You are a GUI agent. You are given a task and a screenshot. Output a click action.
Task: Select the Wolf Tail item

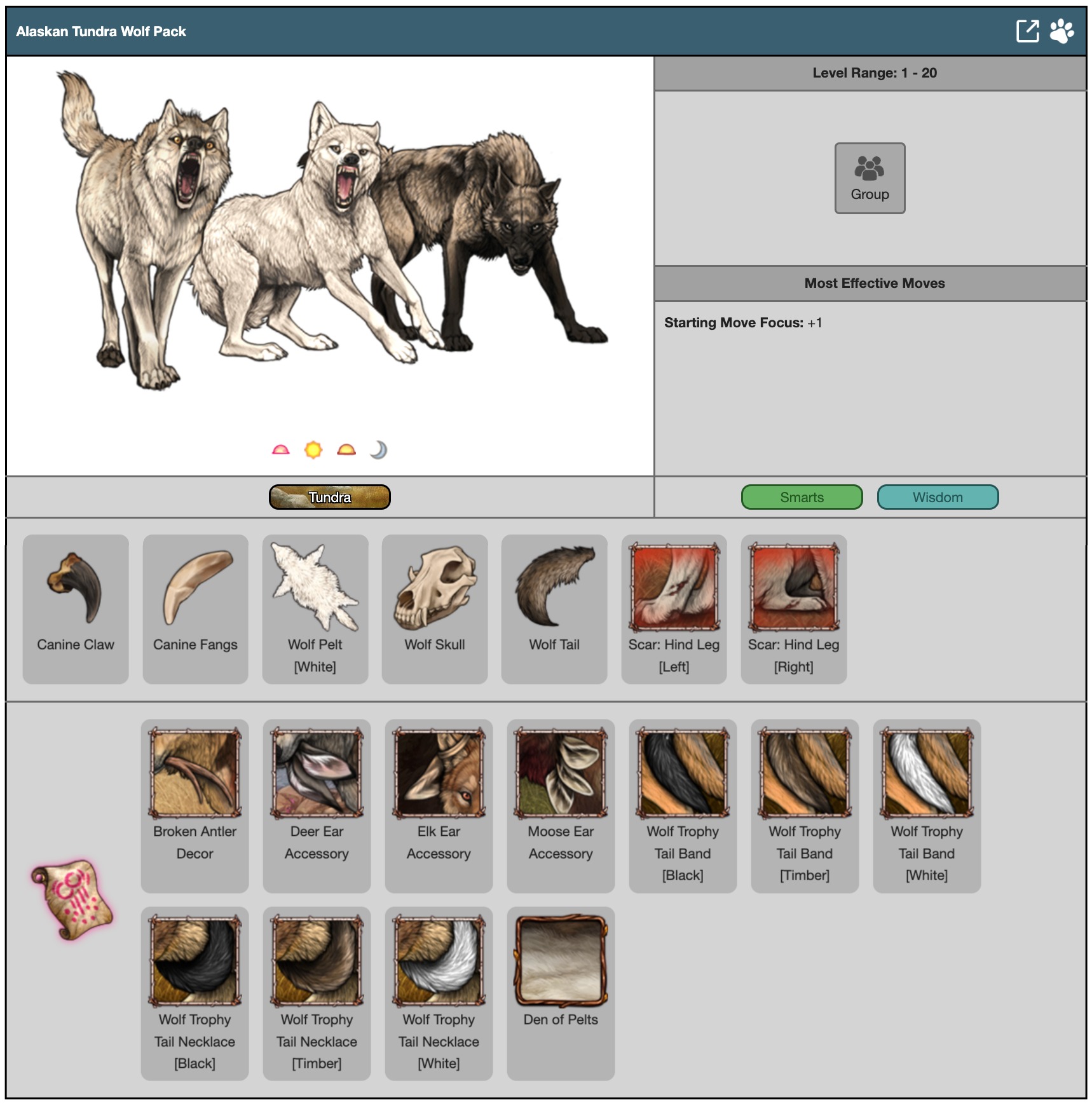pos(554,608)
